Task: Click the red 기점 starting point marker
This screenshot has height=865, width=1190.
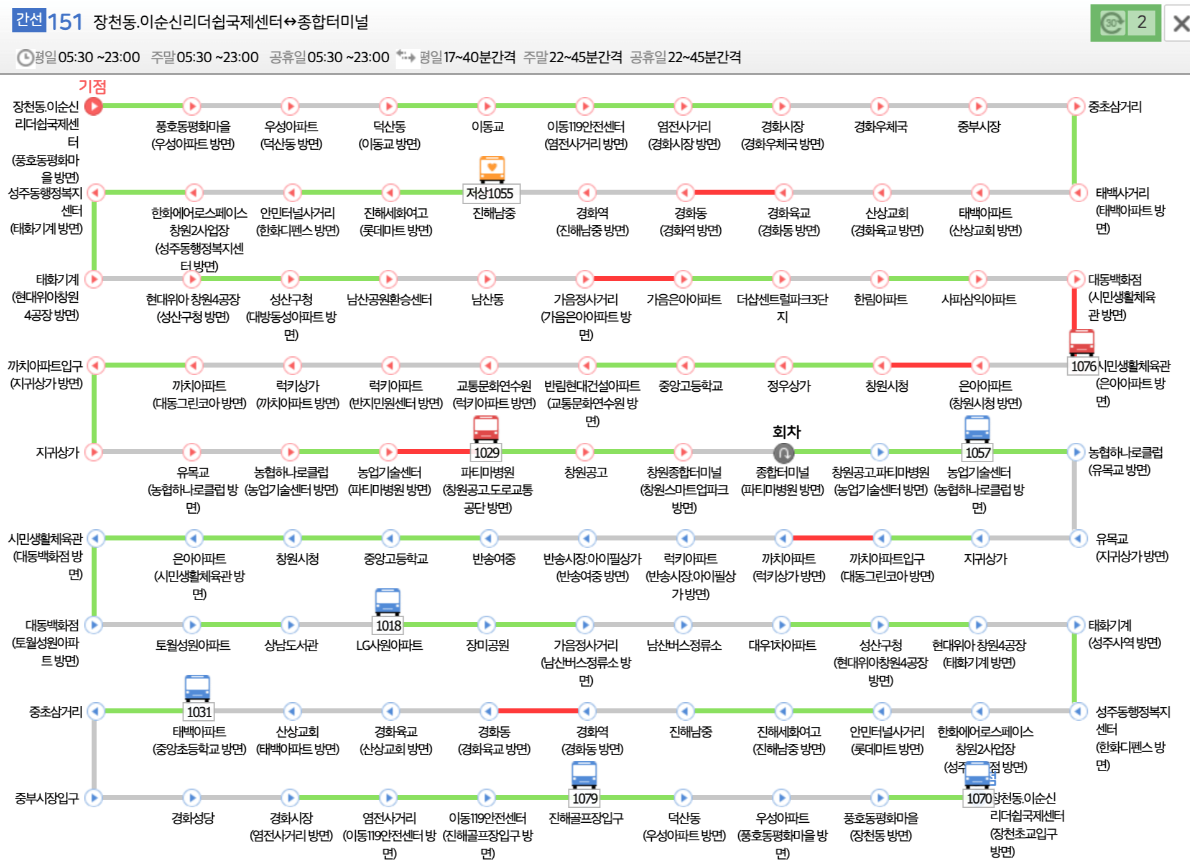Action: 93,106
